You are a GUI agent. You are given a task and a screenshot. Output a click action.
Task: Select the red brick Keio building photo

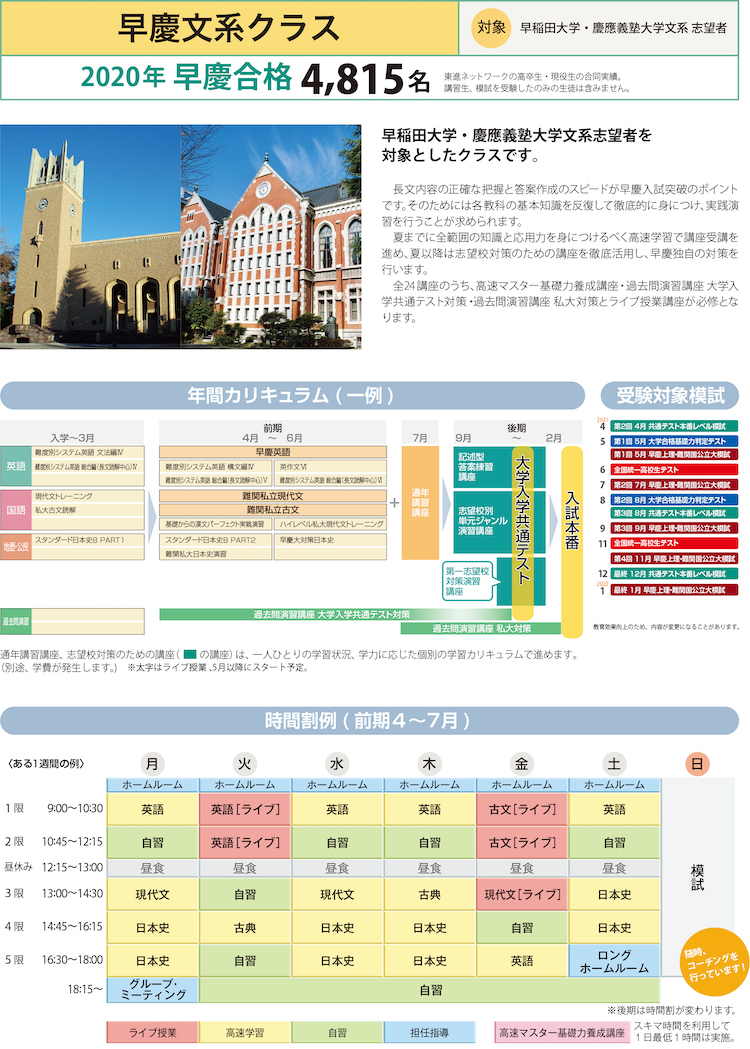(x=271, y=237)
